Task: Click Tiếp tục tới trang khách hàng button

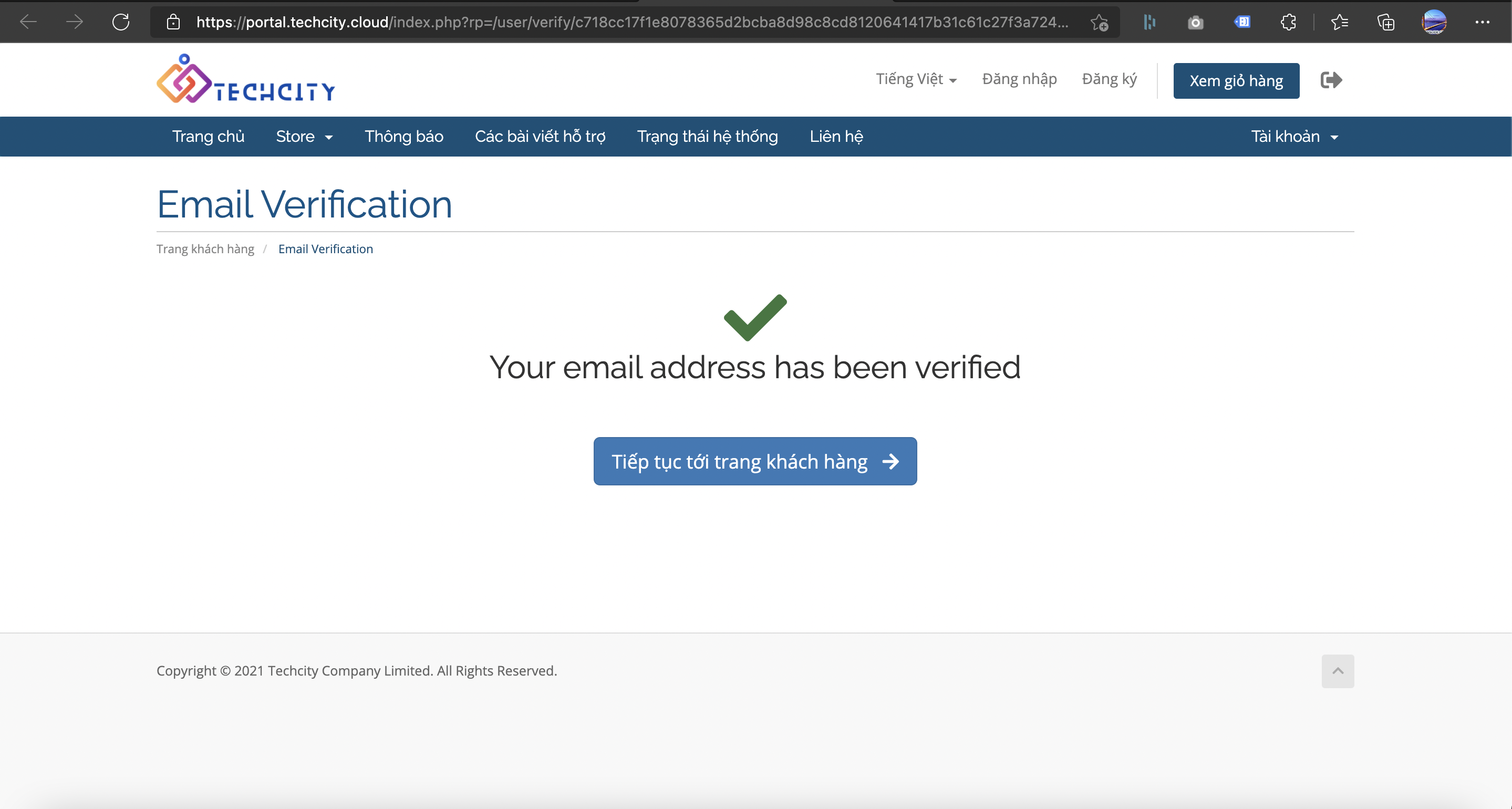Action: 755,461
